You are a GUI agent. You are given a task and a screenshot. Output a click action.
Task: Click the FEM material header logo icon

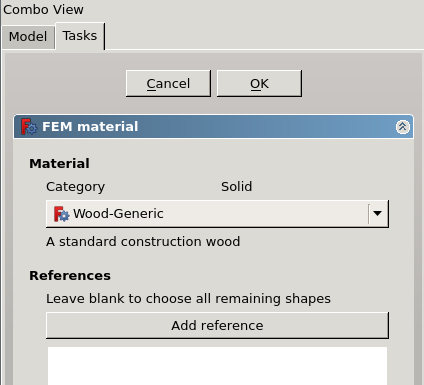click(29, 127)
